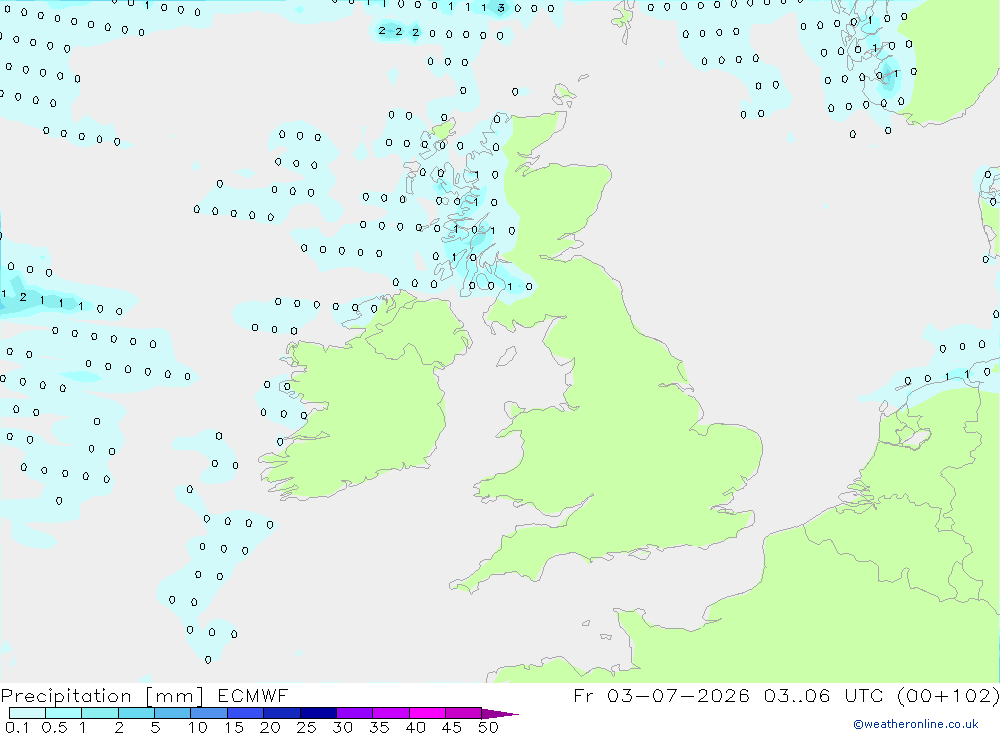The image size is (1000, 733).
Task: Click the '03..06 UTC' time range text
Action: (821, 696)
